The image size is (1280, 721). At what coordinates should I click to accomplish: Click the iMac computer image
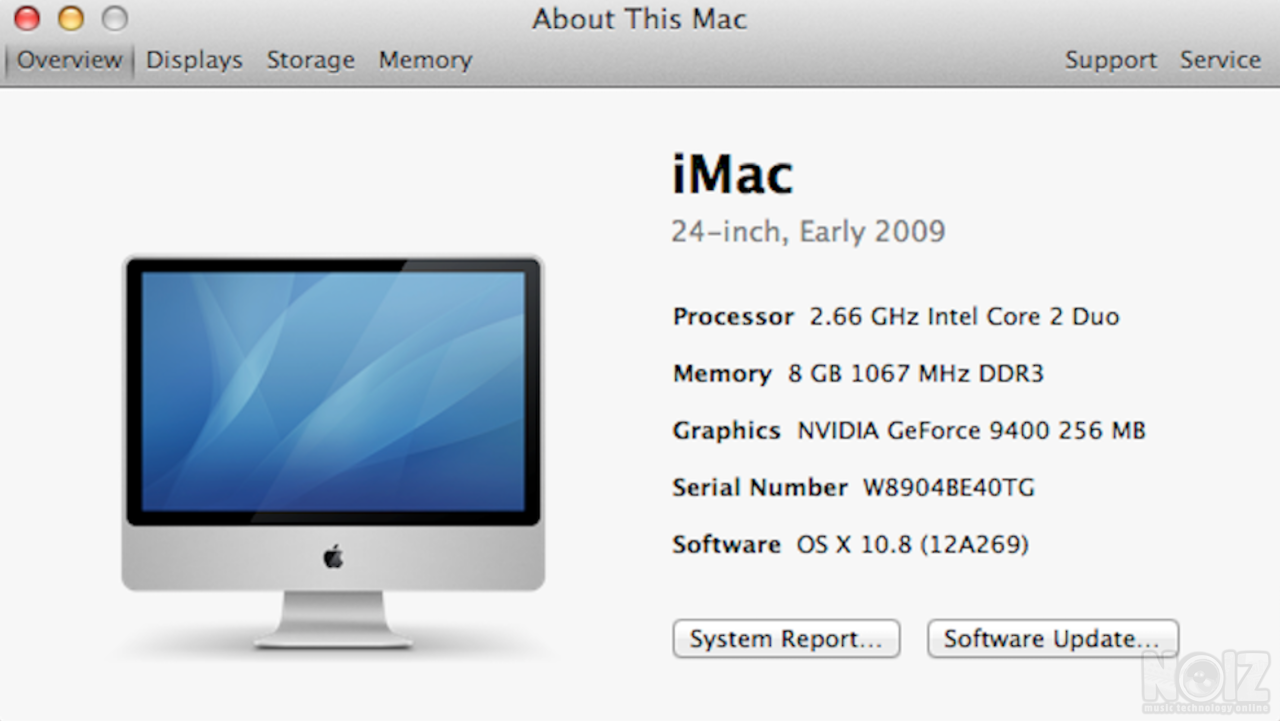pyautogui.click(x=333, y=451)
